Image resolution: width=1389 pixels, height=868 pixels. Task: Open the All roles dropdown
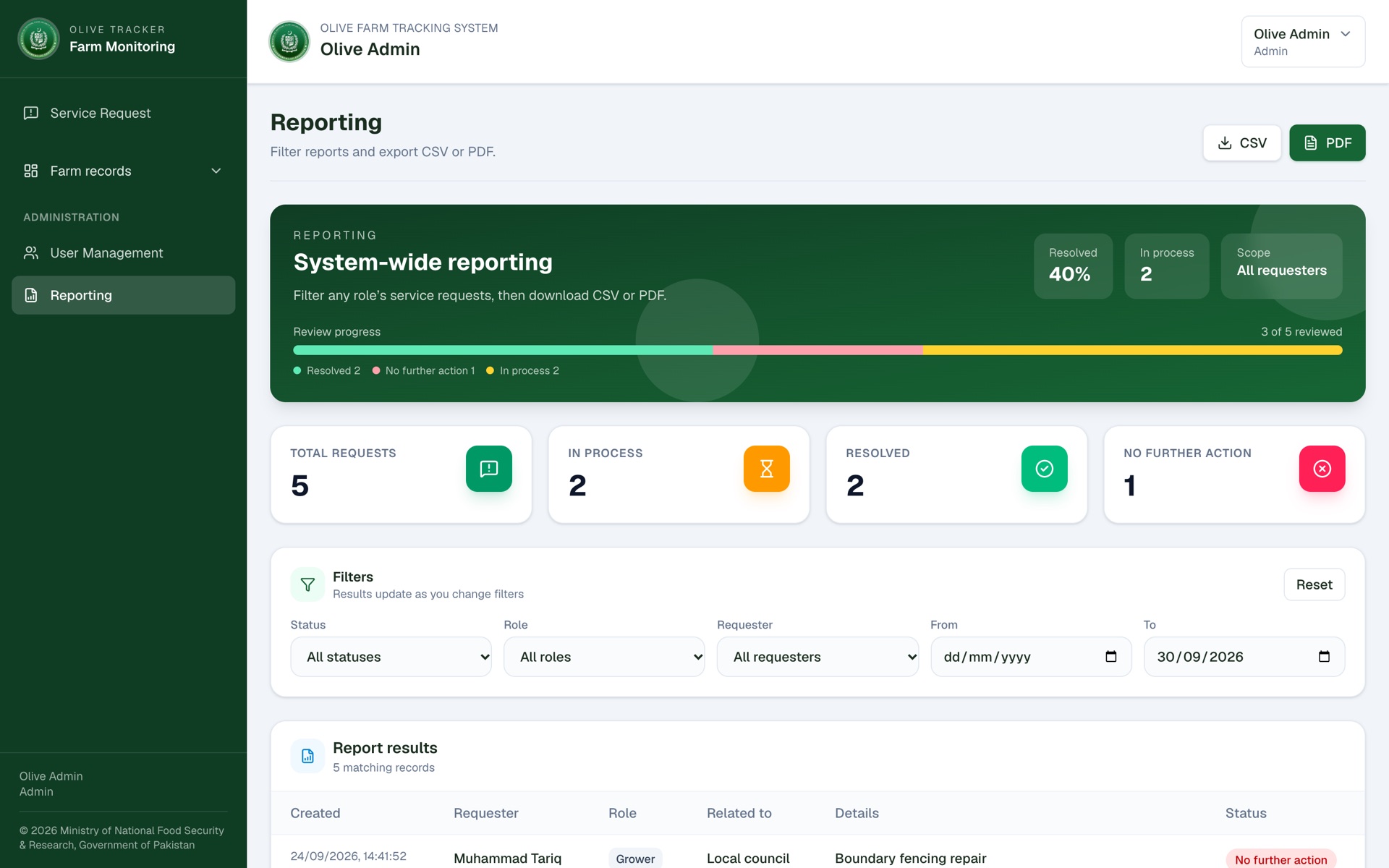pos(604,657)
